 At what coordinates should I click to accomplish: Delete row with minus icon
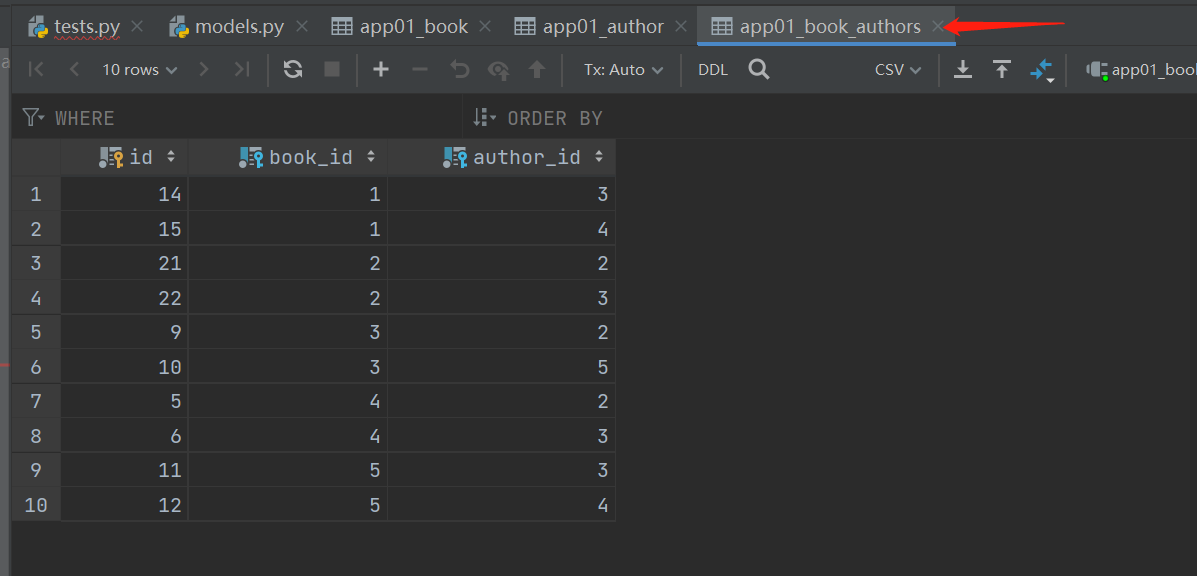click(x=420, y=69)
